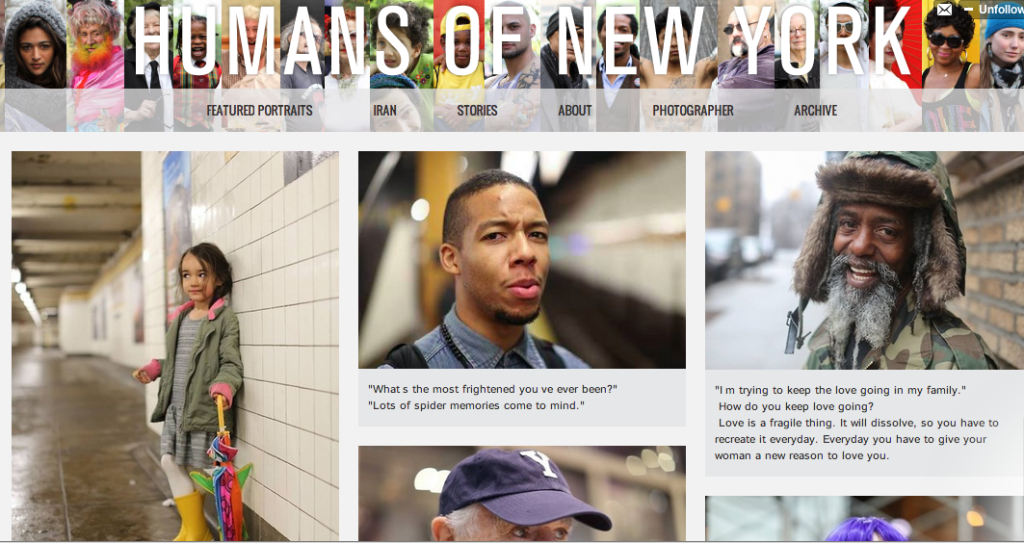The height and width of the screenshot is (543, 1024).
Task: Click the envelope message icon
Action: point(944,9)
